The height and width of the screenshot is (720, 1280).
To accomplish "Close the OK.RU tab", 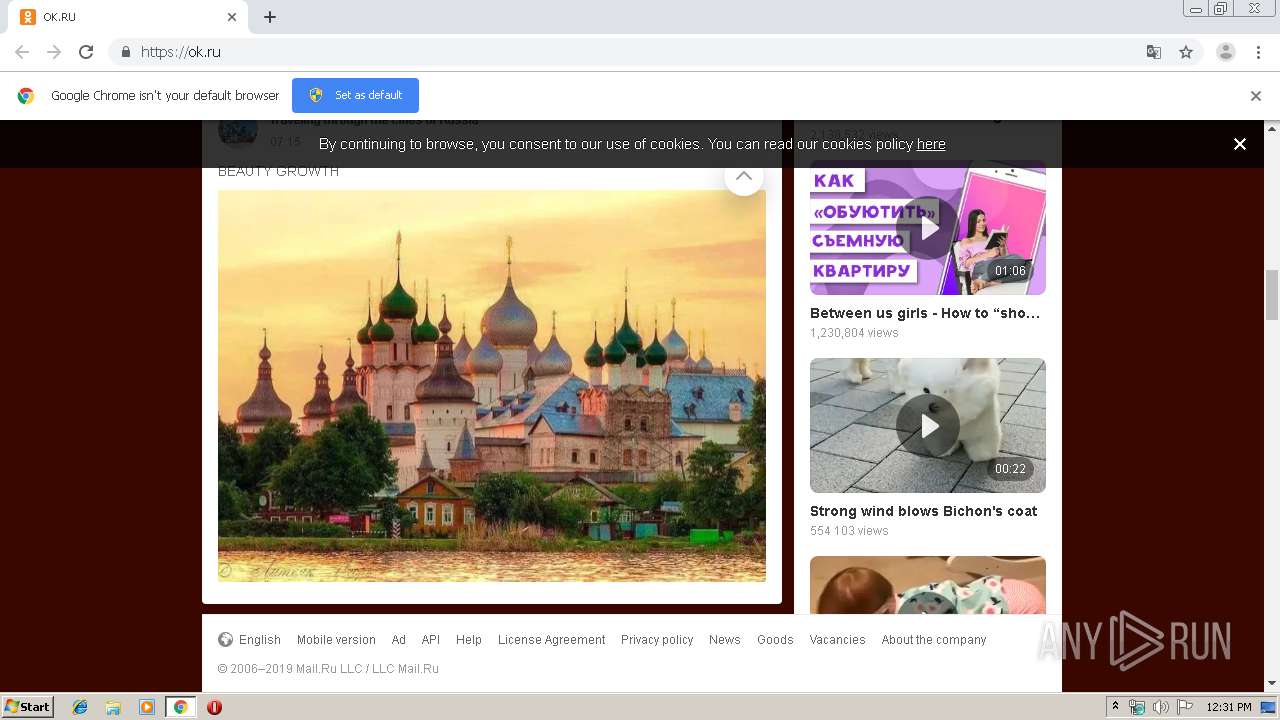I will tap(232, 17).
